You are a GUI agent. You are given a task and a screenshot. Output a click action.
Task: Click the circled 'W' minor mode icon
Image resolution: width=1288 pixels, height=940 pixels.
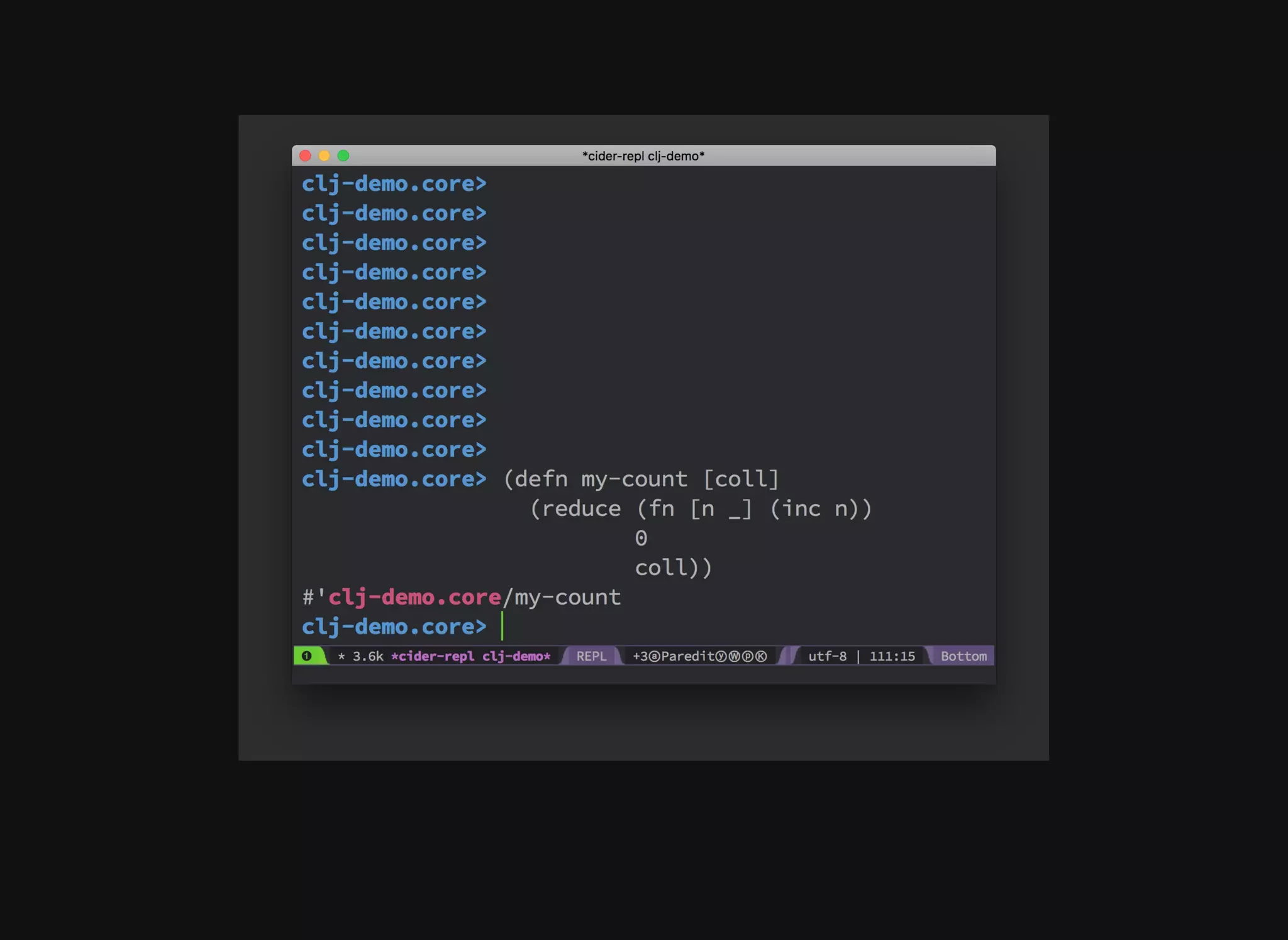point(734,656)
